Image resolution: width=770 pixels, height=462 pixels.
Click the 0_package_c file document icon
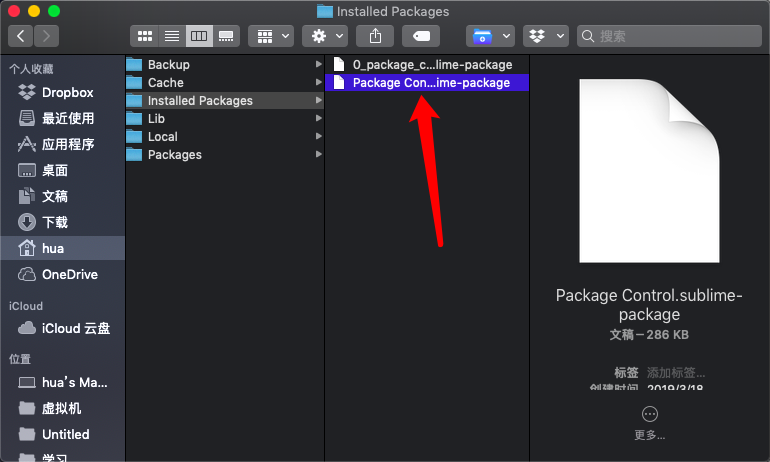[339, 64]
